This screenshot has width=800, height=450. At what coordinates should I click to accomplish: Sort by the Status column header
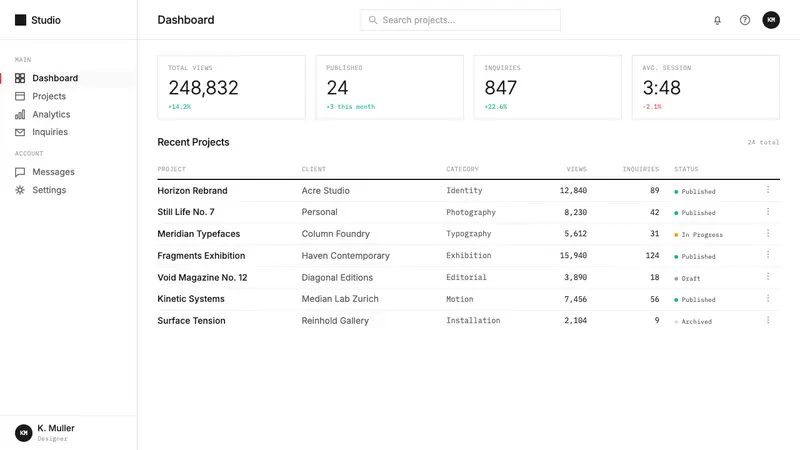click(686, 169)
